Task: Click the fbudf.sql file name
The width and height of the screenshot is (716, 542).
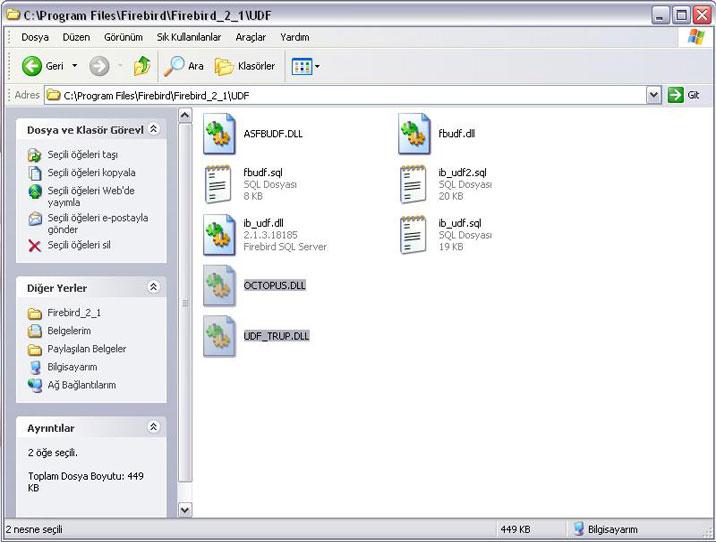Action: [263, 173]
